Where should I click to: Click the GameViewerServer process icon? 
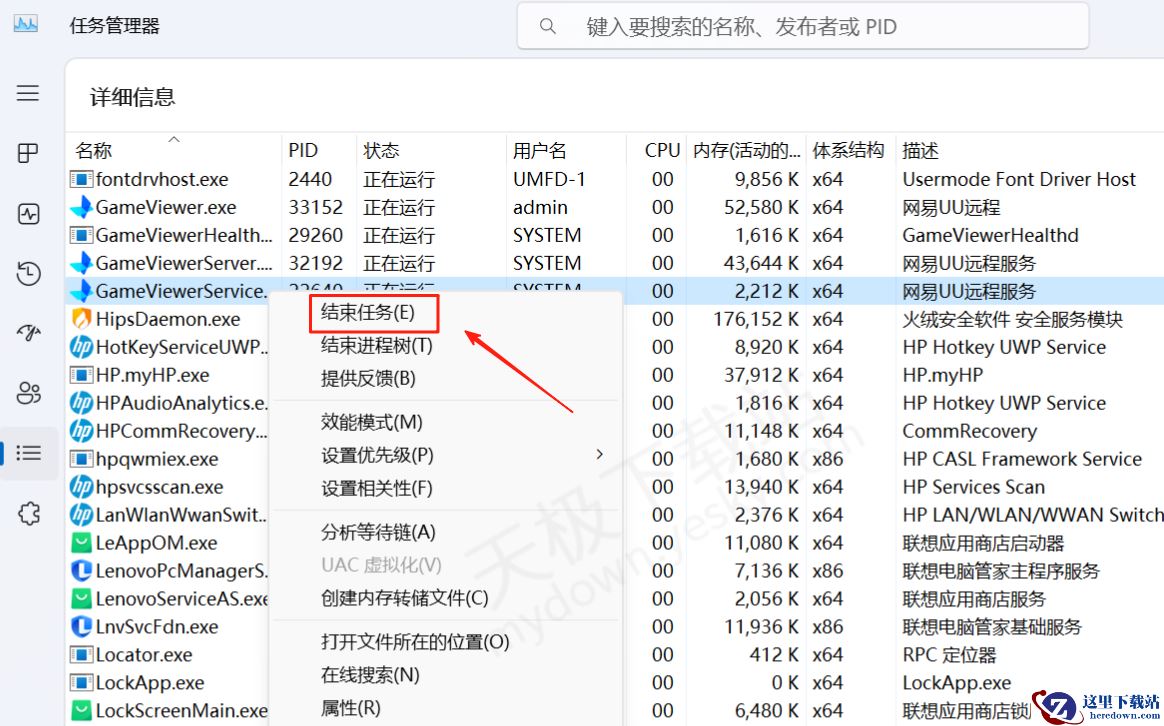(x=81, y=263)
